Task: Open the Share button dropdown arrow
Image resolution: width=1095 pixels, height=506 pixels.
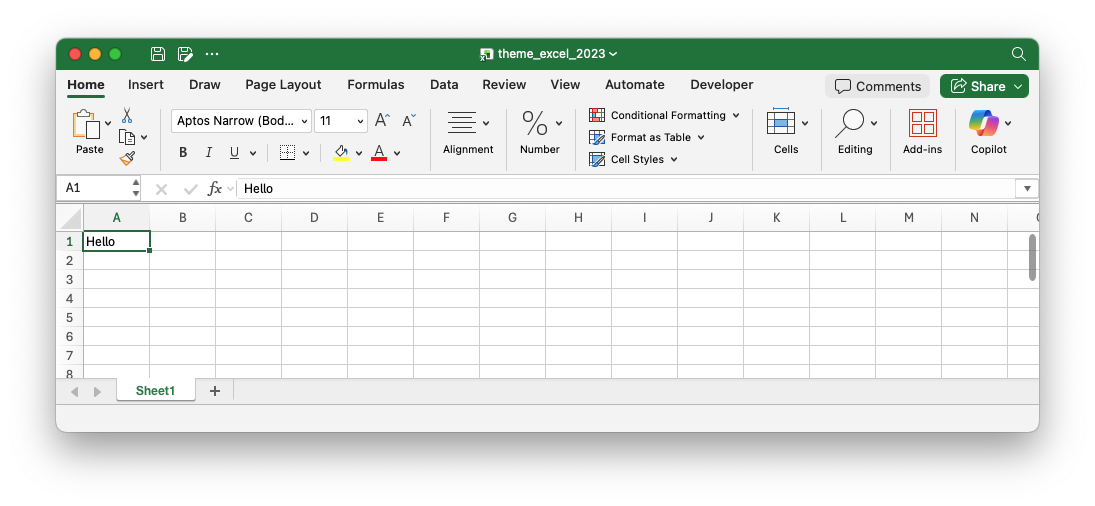Action: coord(1018,87)
